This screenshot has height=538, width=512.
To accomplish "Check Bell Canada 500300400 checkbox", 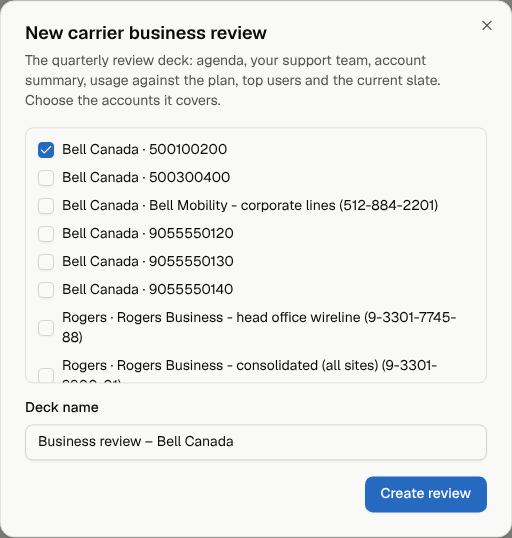I will [x=46, y=178].
